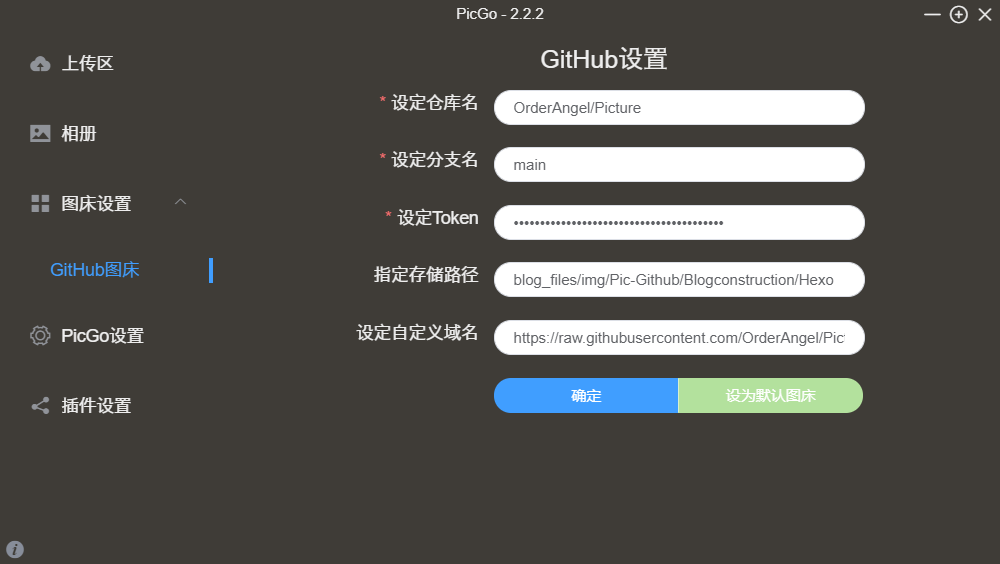Click the 设定分支名 label
Image resolution: width=1000 pixels, height=564 pixels.
tap(434, 160)
